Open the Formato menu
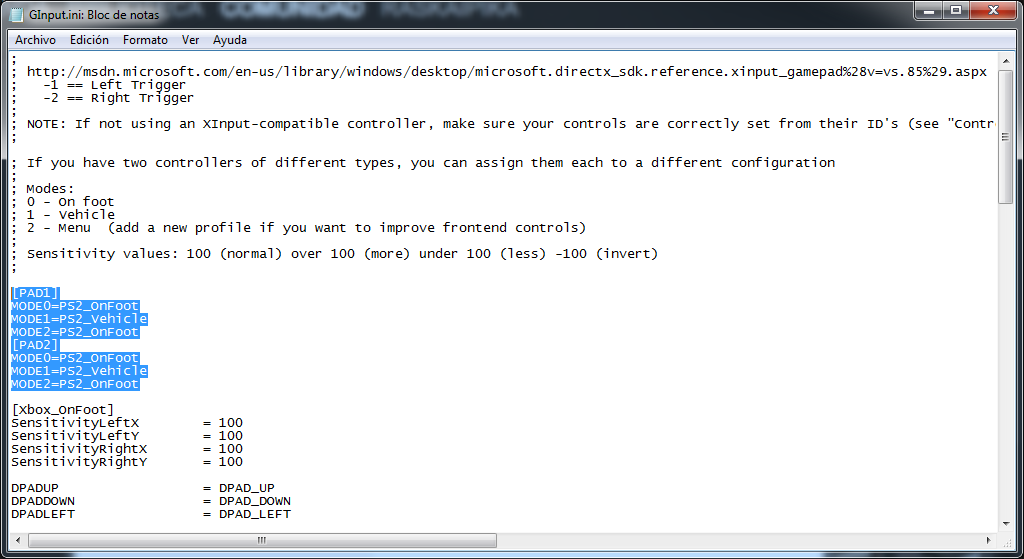Screen dimensions: 1024x559 [145, 40]
